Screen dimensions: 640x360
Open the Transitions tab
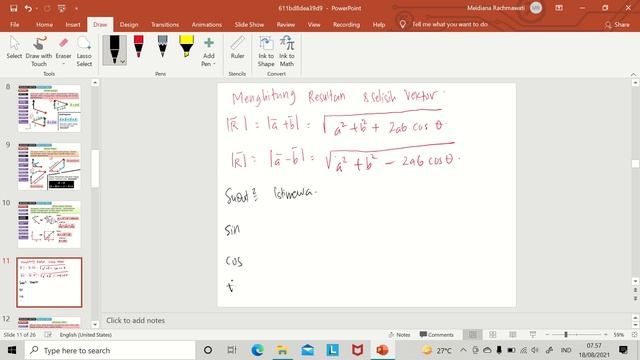(165, 24)
